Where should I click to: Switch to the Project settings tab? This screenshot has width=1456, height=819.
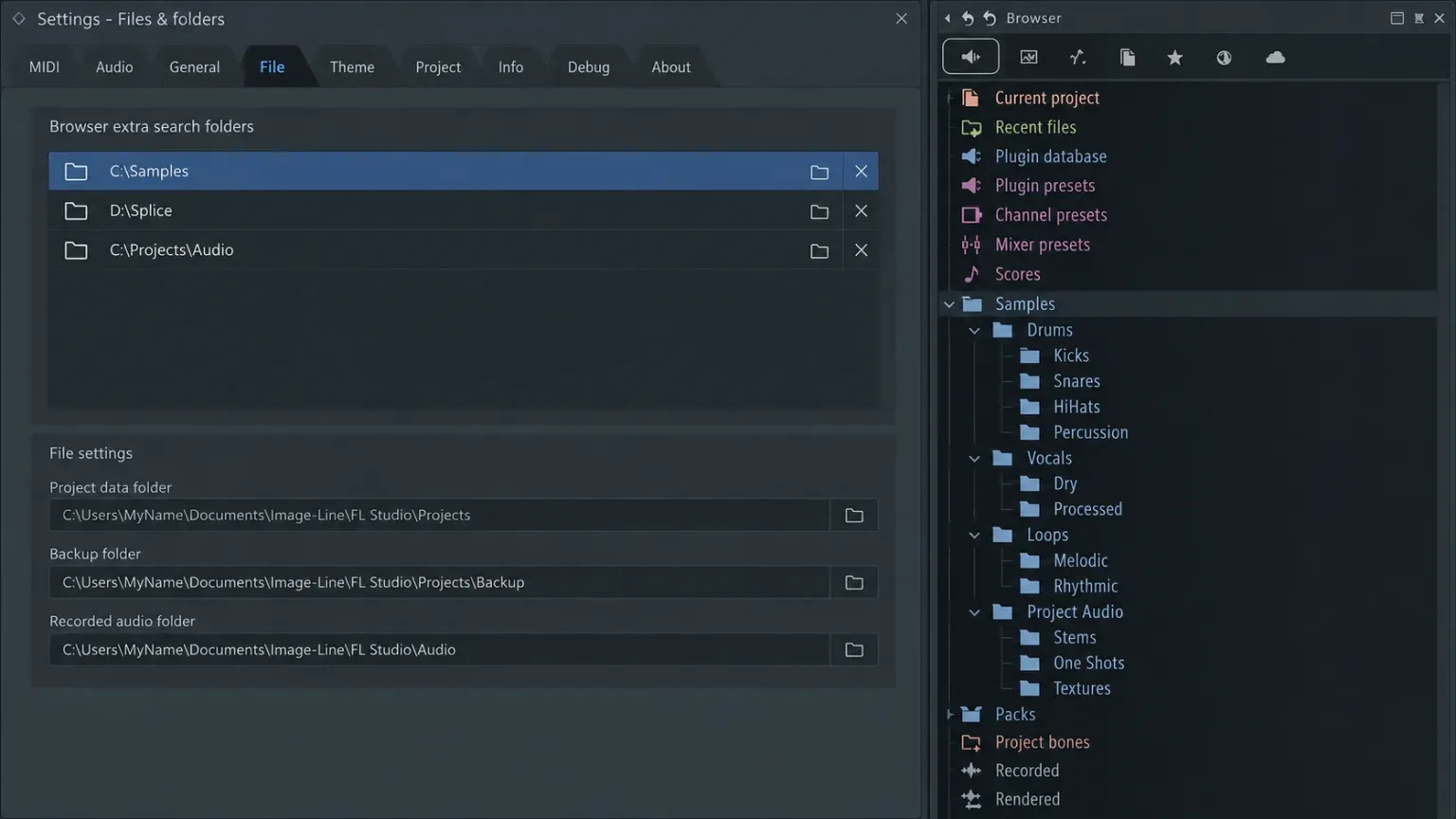(438, 67)
